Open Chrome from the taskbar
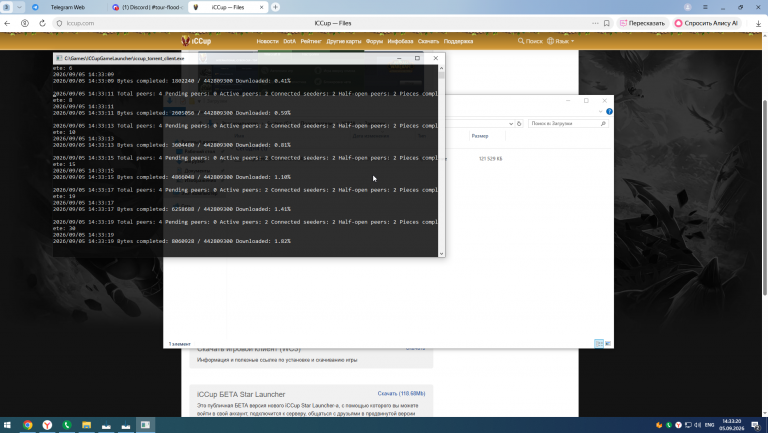 27,425
